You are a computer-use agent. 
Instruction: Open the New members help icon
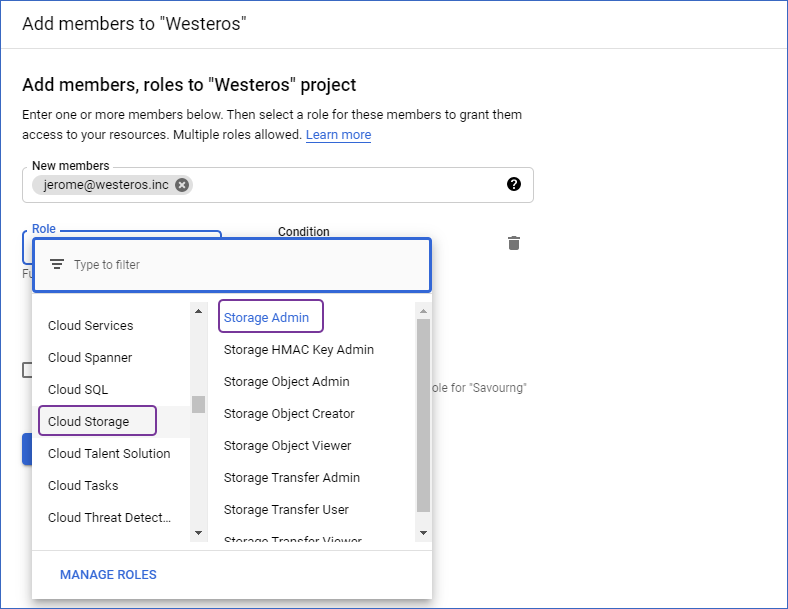[514, 184]
